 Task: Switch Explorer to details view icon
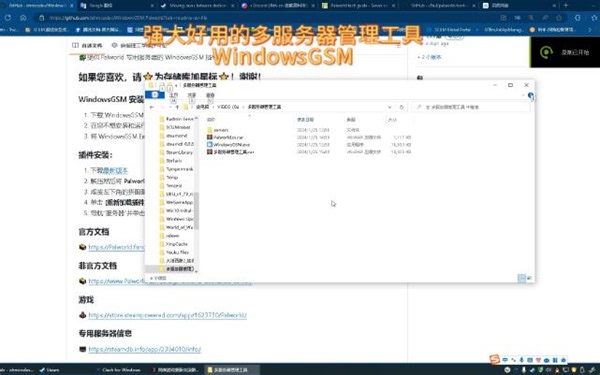pyautogui.click(x=522, y=278)
